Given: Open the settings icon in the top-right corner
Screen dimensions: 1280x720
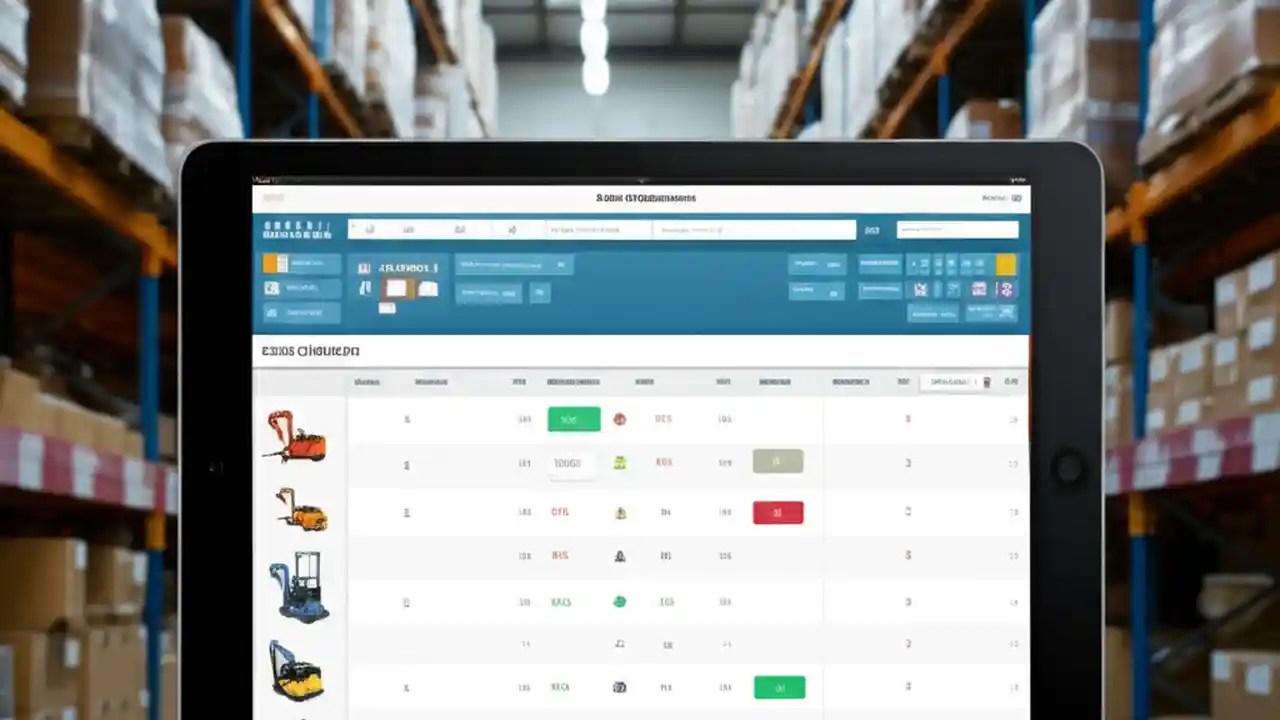Looking at the screenshot, I should coord(1016,198).
